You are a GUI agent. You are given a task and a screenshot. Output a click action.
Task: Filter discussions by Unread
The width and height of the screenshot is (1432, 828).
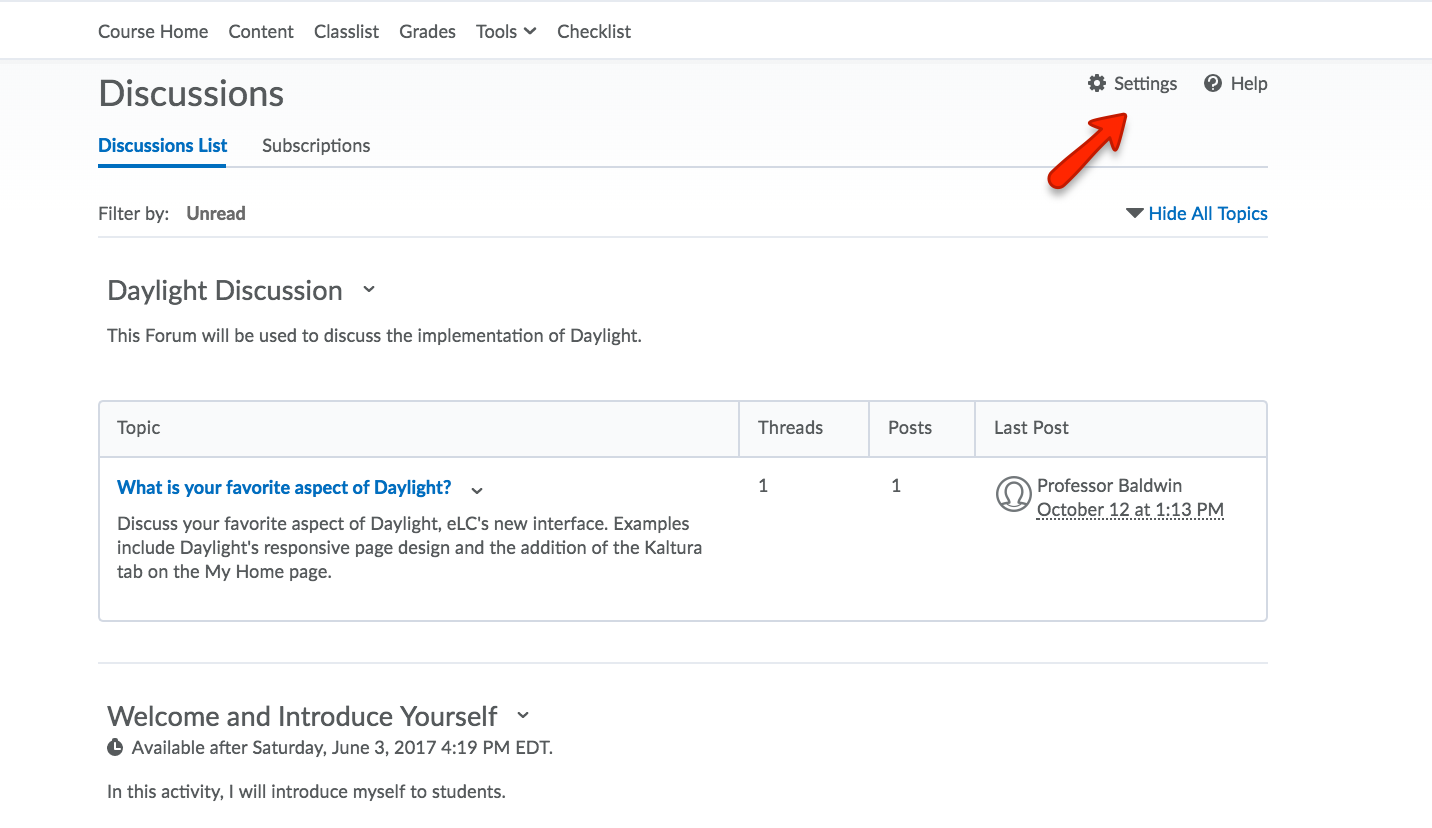(216, 213)
